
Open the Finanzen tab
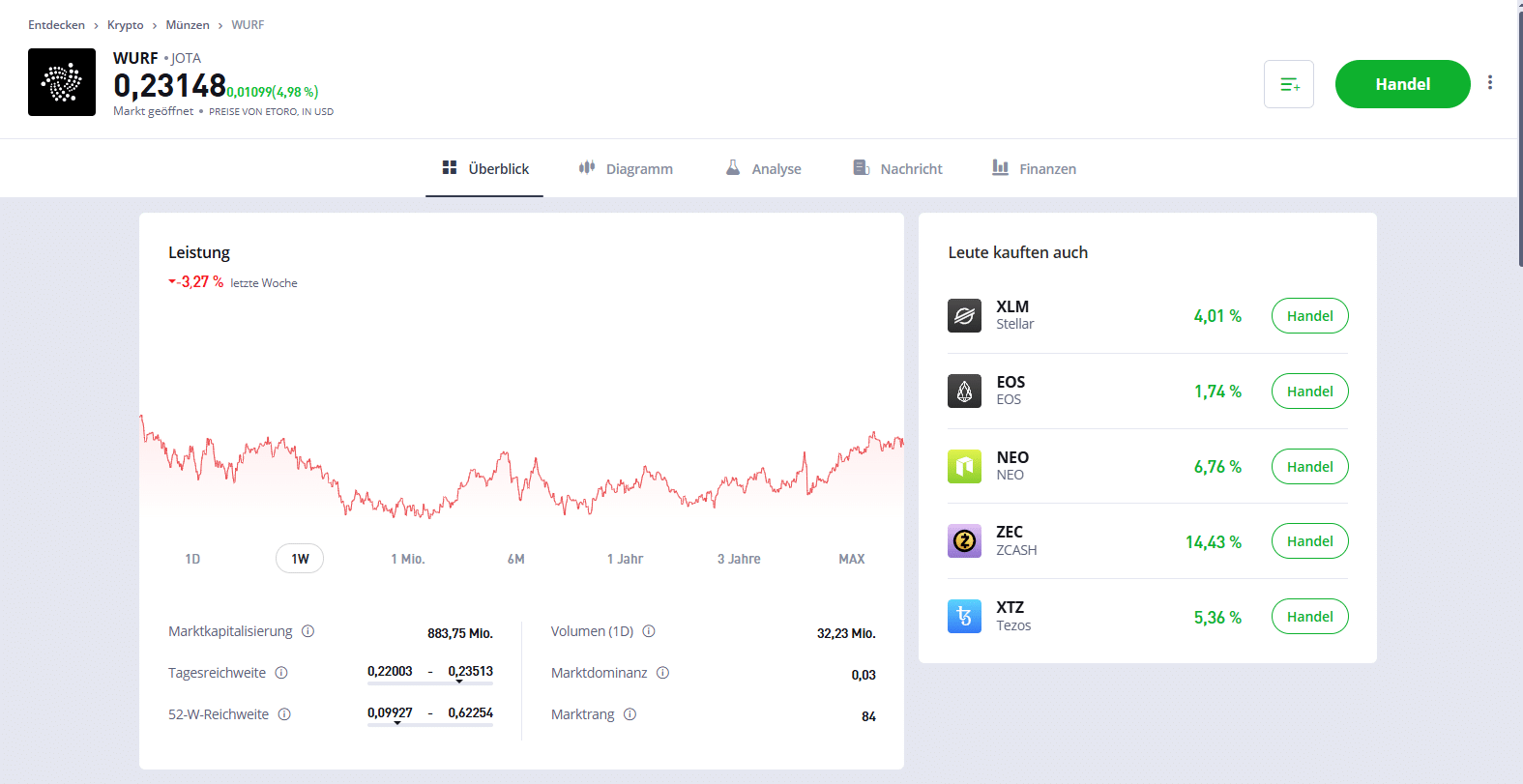[x=1034, y=168]
